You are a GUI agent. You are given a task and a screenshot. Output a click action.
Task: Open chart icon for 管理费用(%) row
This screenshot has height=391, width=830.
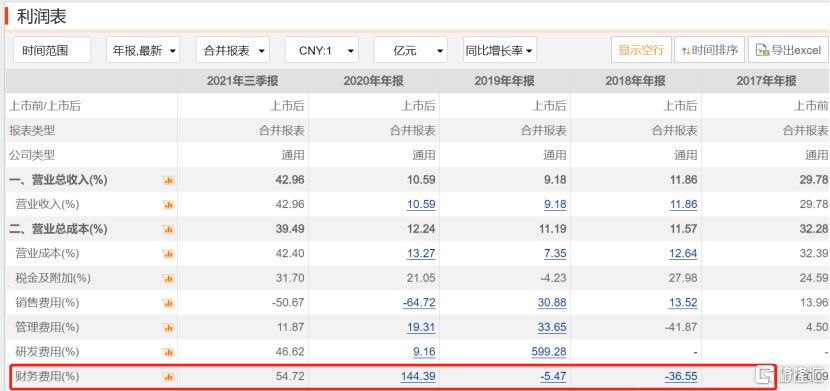168,328
